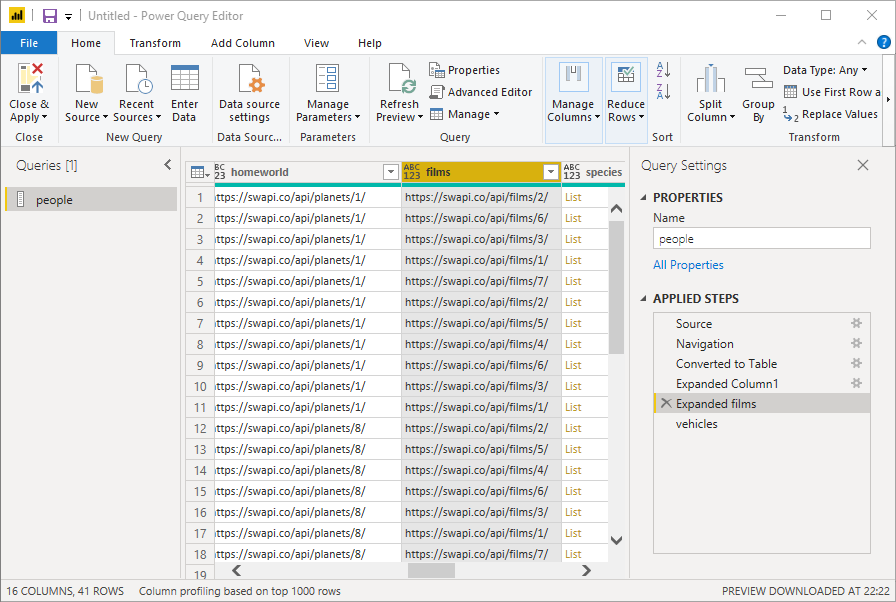Open settings for the Source step
Viewport: 896px width, 602px height.
(857, 323)
